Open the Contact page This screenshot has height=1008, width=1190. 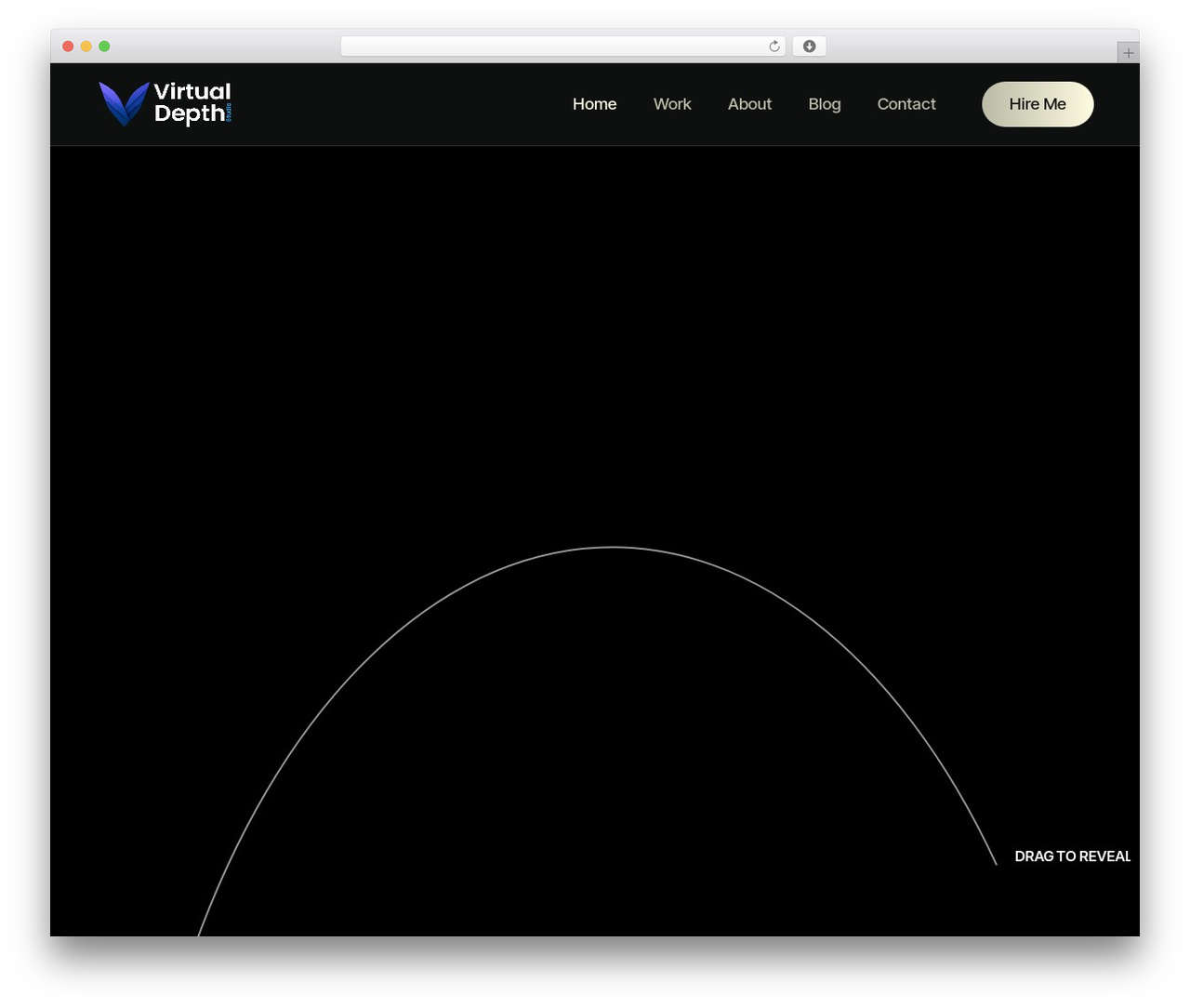tap(906, 104)
